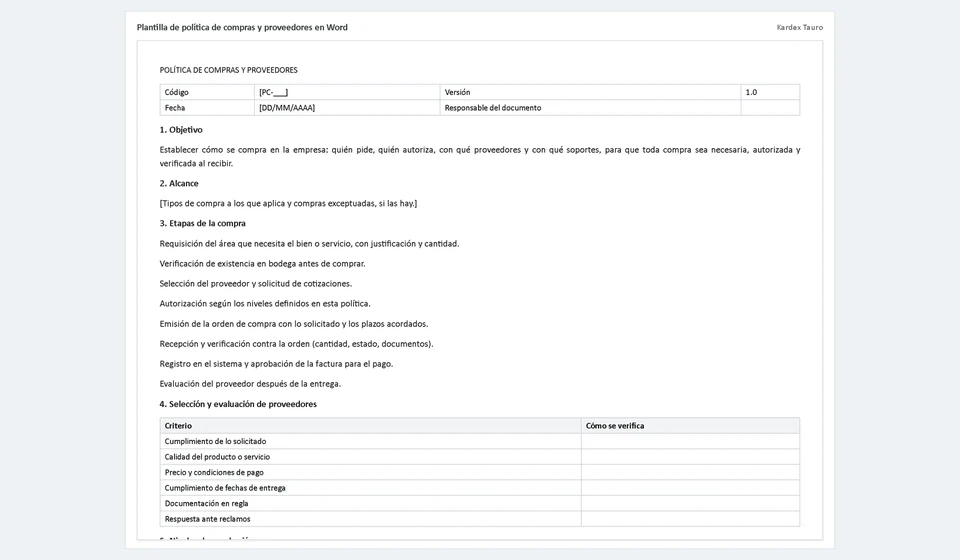This screenshot has height=560, width=960.
Task: Select the 'Precio y condiciones de pago' row
Action: [x=480, y=472]
